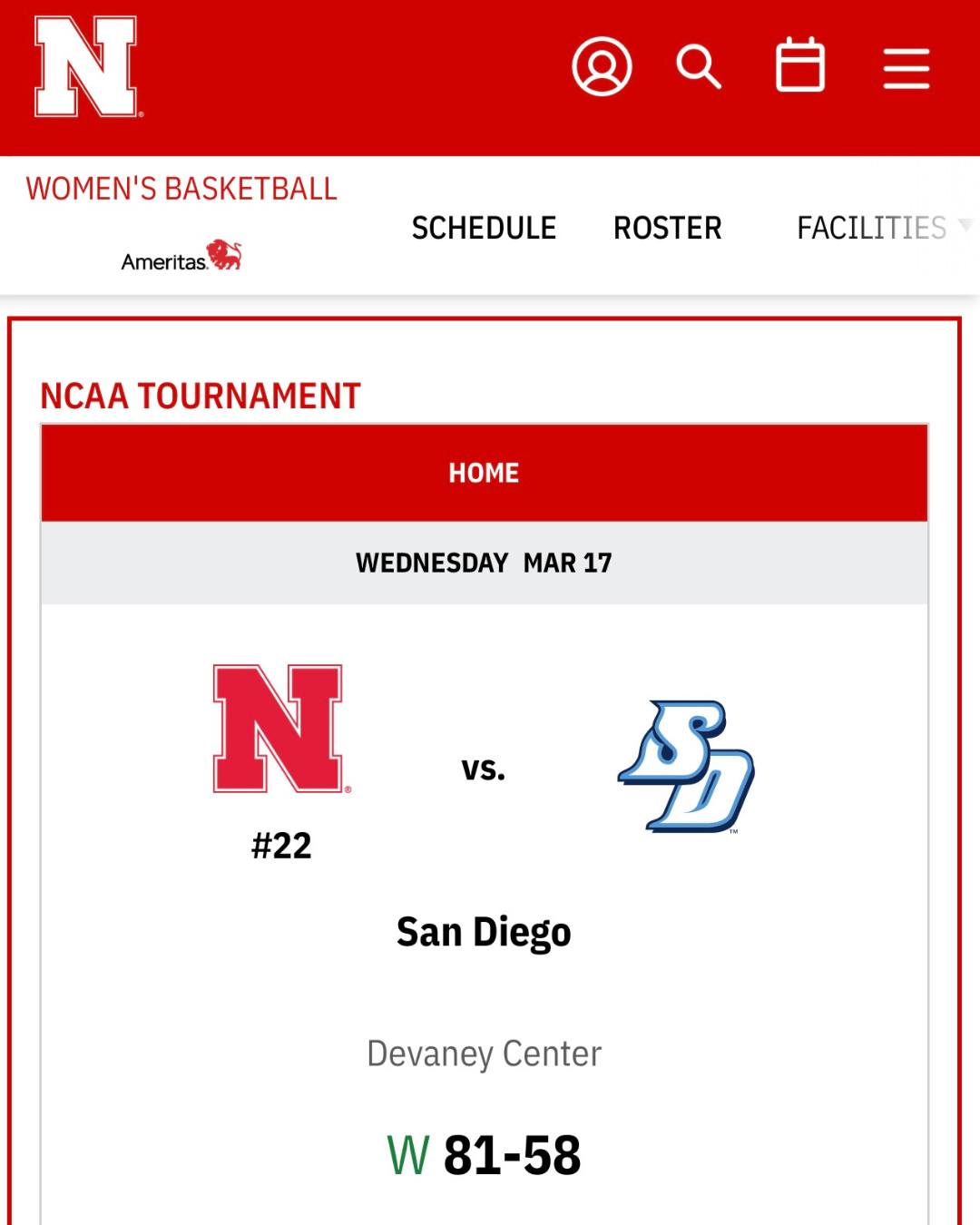
Task: Expand the Facilities dropdown menu
Action: coord(871,228)
